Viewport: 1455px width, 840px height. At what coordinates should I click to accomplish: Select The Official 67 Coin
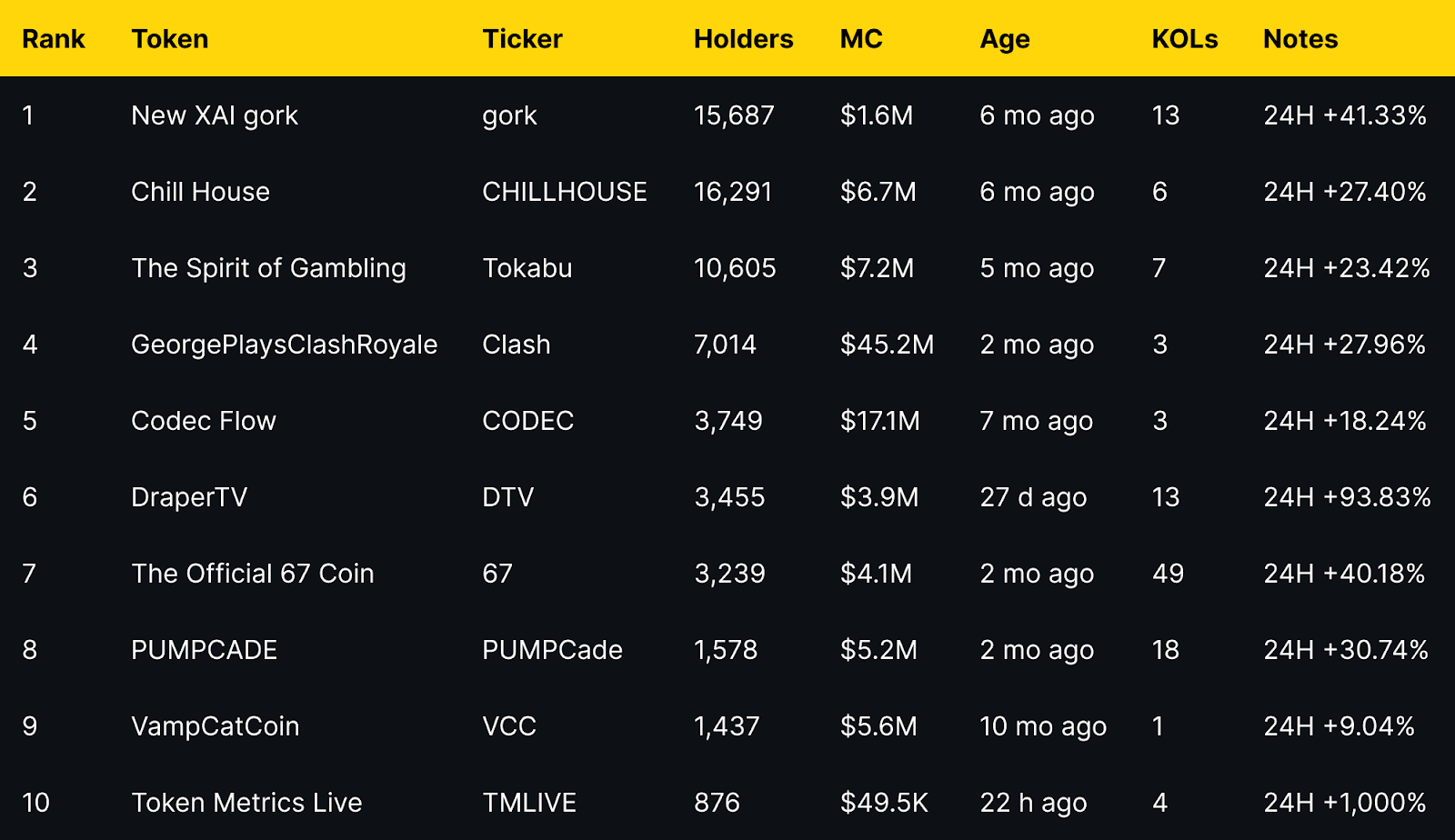pos(253,574)
